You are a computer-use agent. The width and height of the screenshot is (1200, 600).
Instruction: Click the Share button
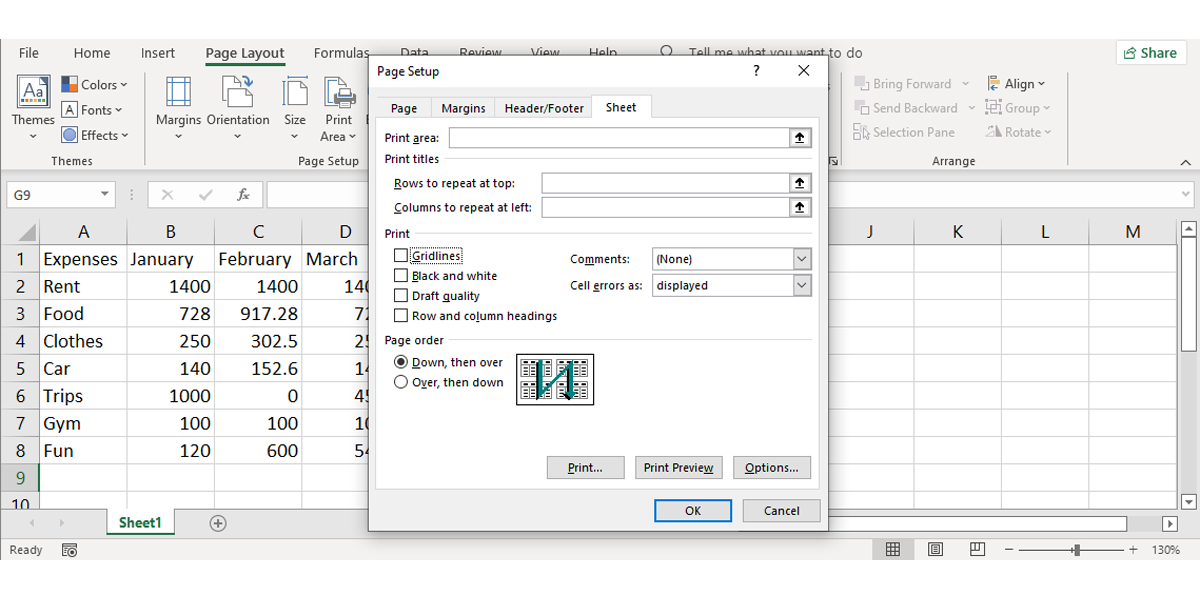[1150, 53]
